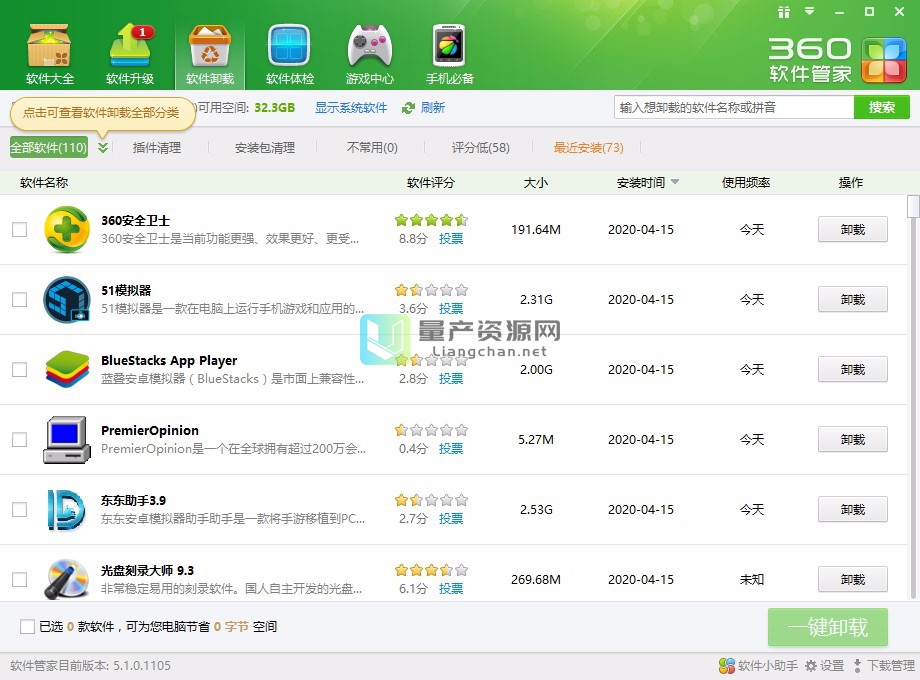920x680 pixels.
Task: Sort by 大小 column header
Action: pyautogui.click(x=536, y=182)
